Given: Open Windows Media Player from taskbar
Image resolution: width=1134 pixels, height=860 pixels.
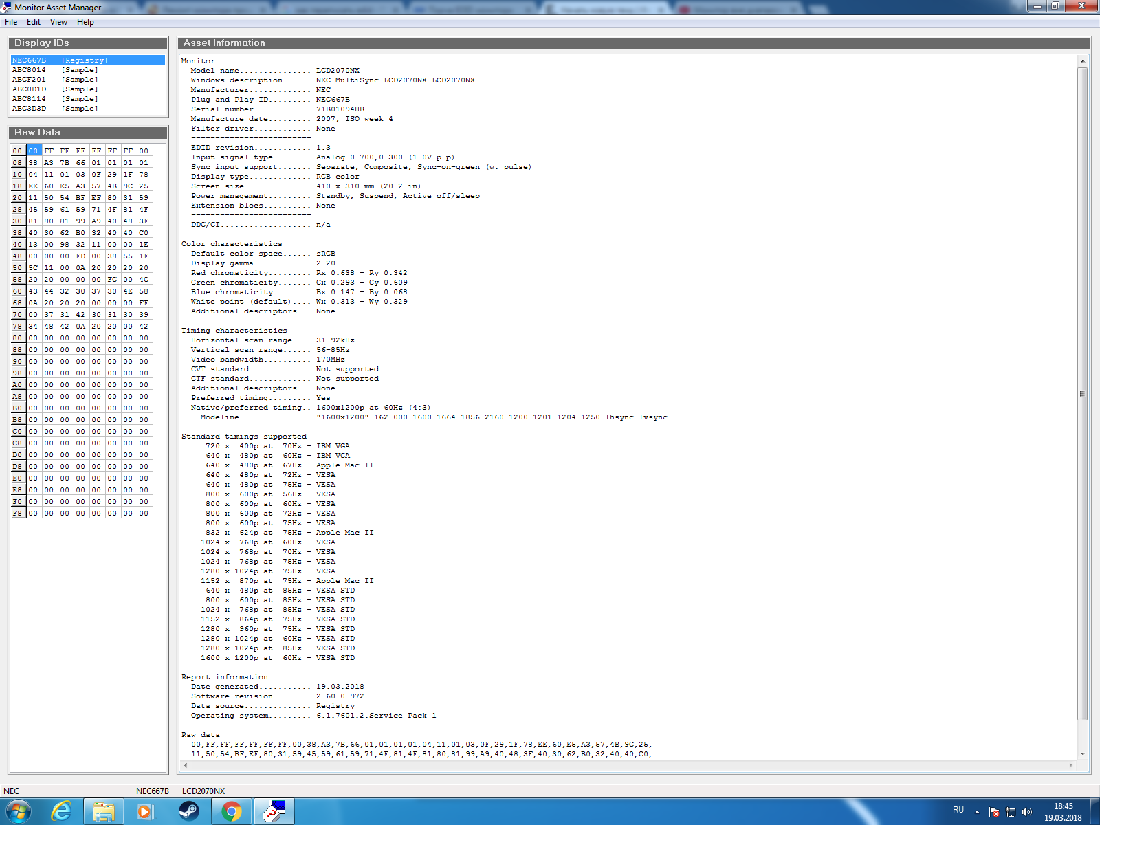Looking at the screenshot, I should (146, 811).
